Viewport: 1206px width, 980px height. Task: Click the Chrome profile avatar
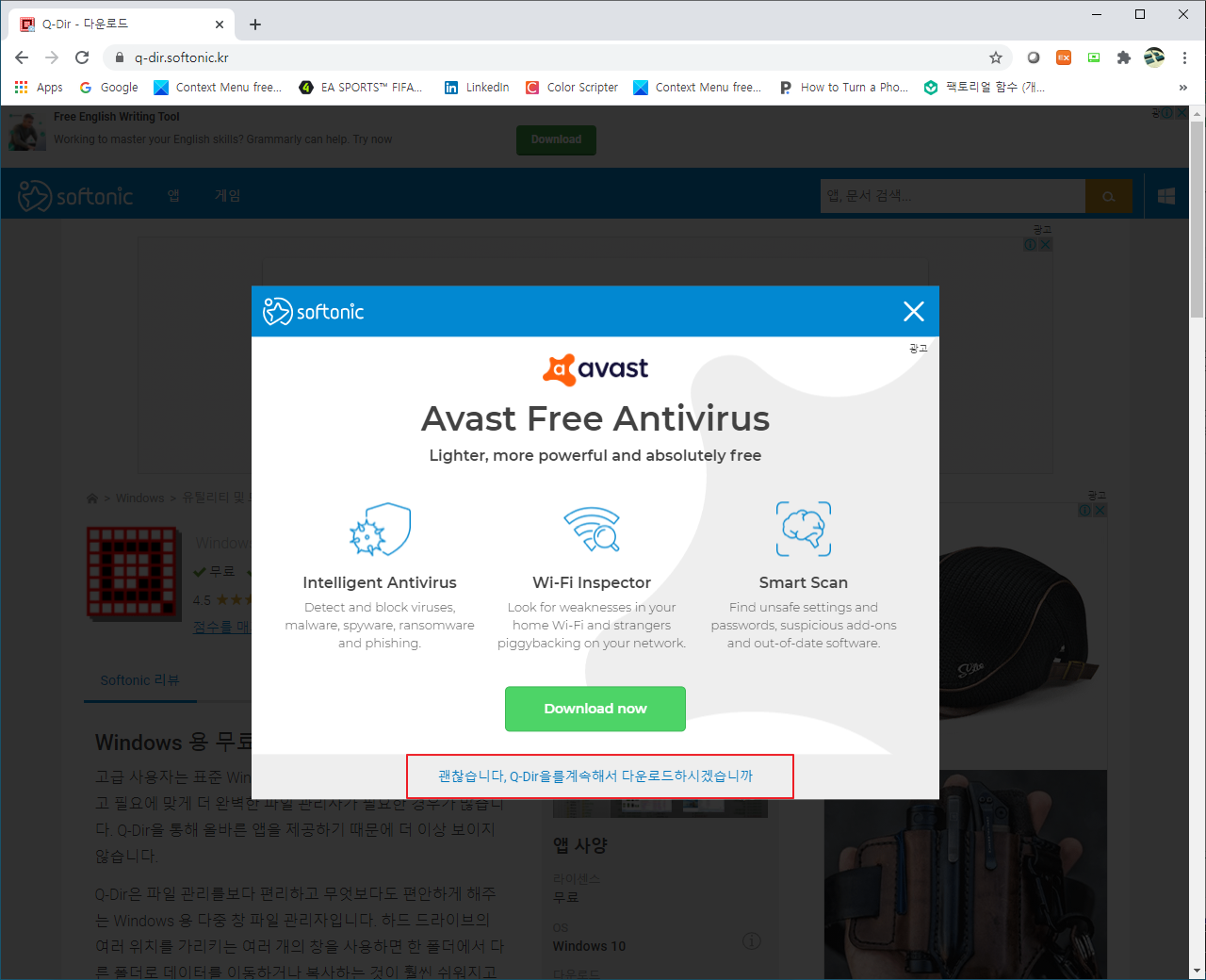[x=1154, y=57]
